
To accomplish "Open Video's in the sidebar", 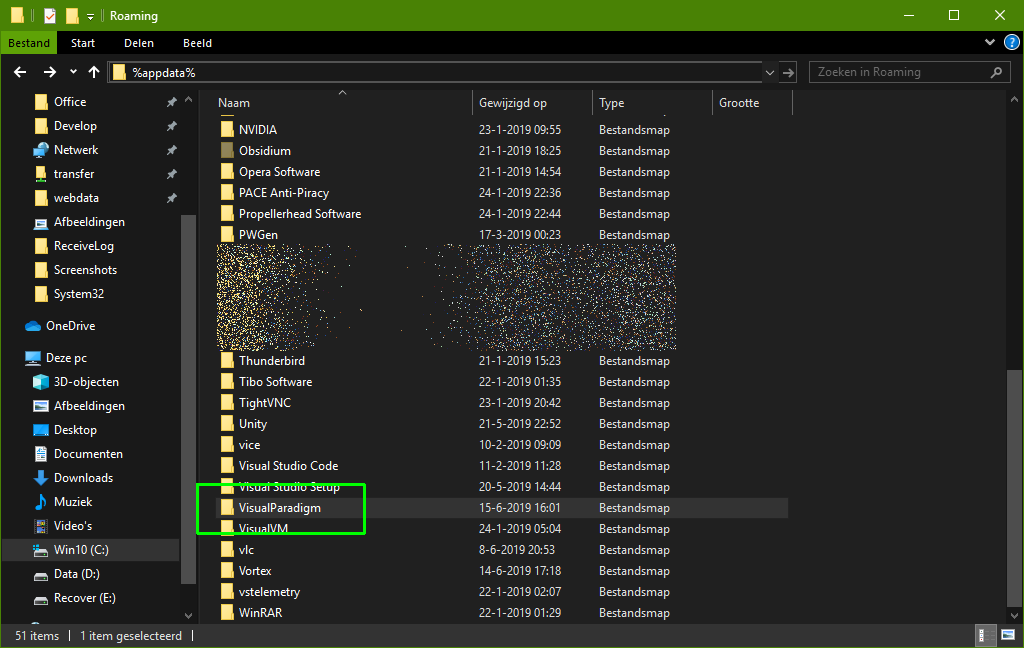I will pos(72,526).
